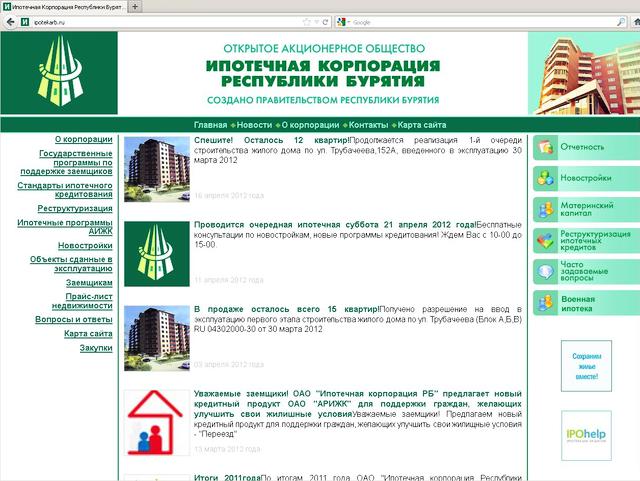Open Ипотечные программы АИЖК link
The width and height of the screenshot is (640, 481).
click(65, 227)
